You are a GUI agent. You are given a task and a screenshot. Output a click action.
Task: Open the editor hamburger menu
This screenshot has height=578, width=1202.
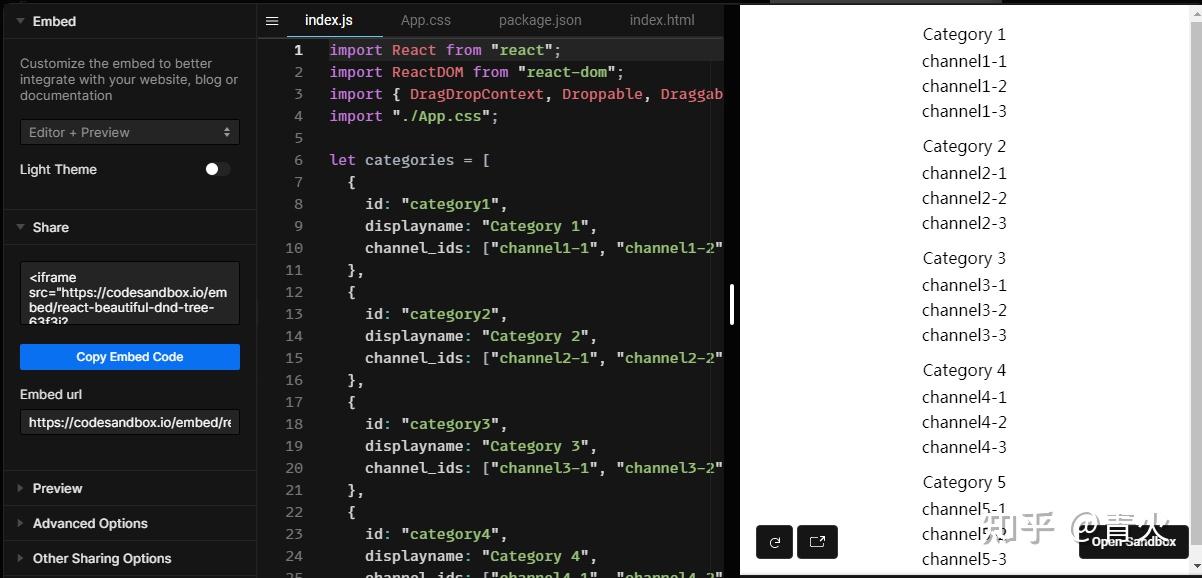pos(272,19)
